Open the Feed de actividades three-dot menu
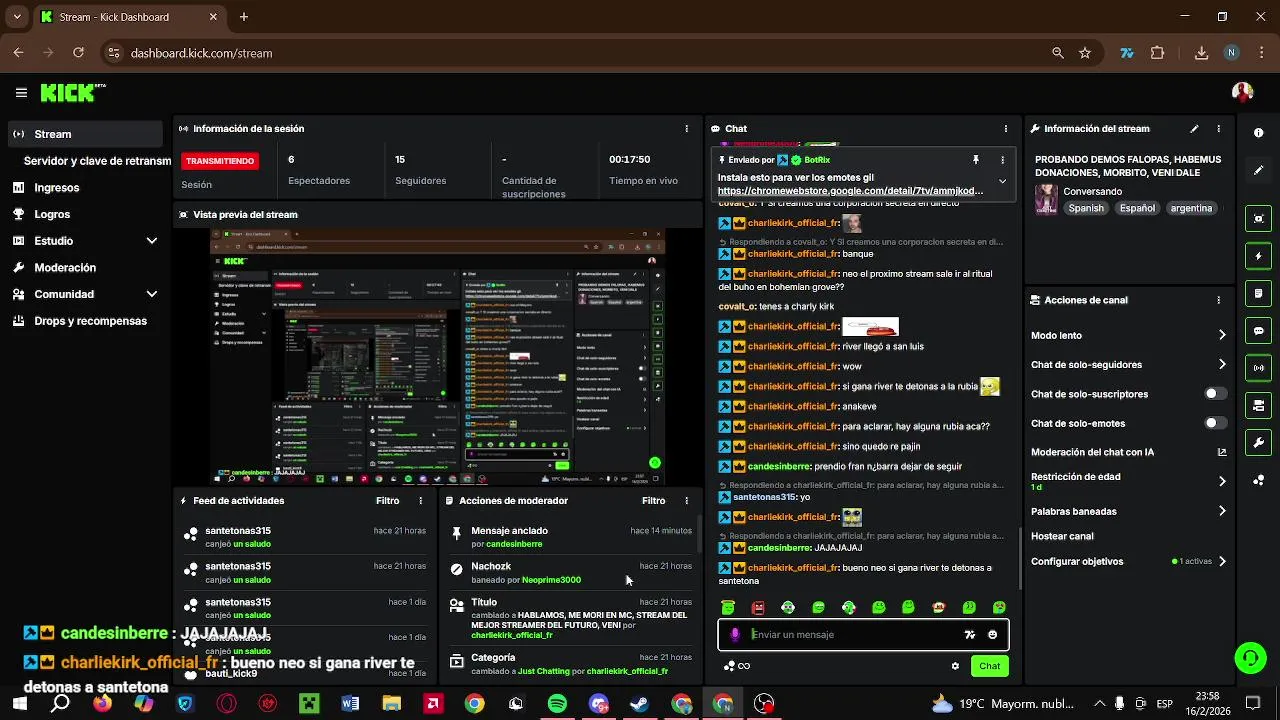 [420, 501]
